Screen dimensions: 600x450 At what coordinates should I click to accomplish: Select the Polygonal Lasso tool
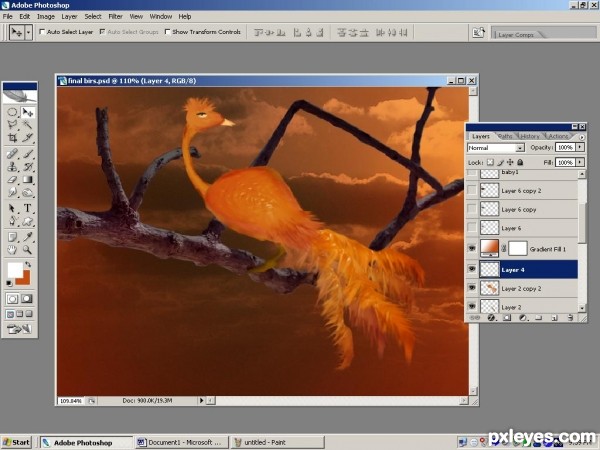(12, 125)
